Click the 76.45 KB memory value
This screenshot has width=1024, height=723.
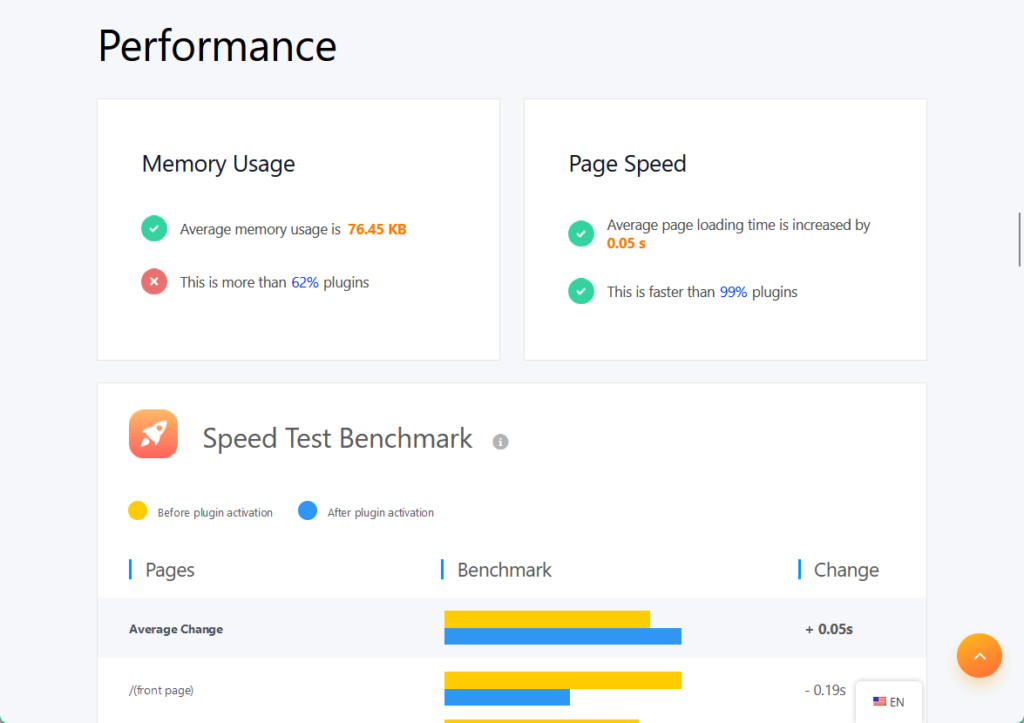(x=377, y=229)
